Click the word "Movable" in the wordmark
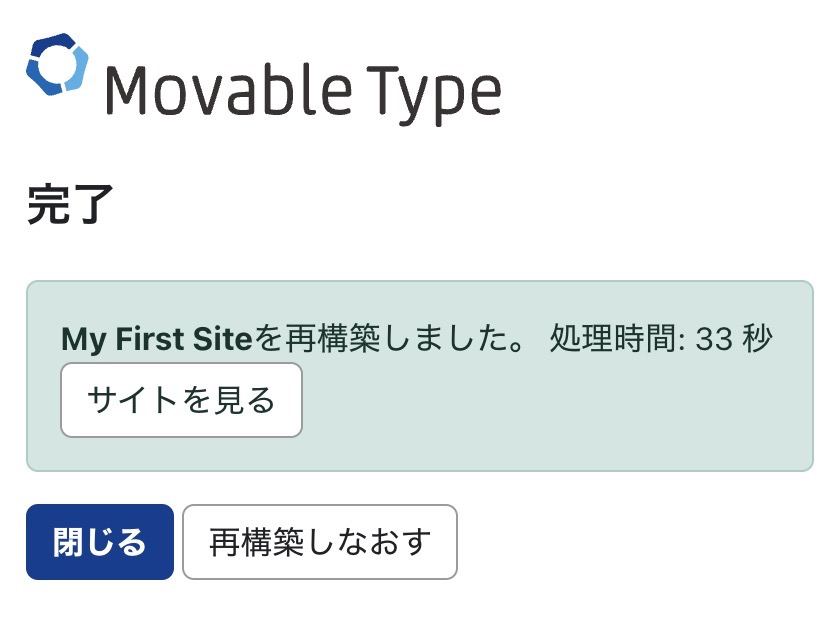 pos(228,90)
